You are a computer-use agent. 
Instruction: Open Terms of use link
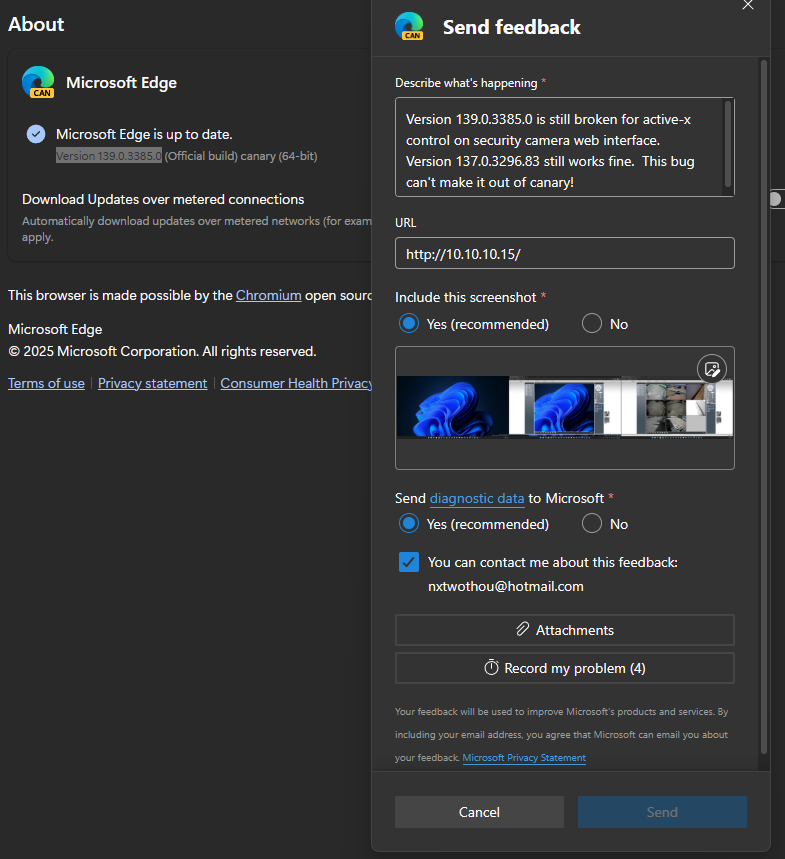tap(46, 383)
